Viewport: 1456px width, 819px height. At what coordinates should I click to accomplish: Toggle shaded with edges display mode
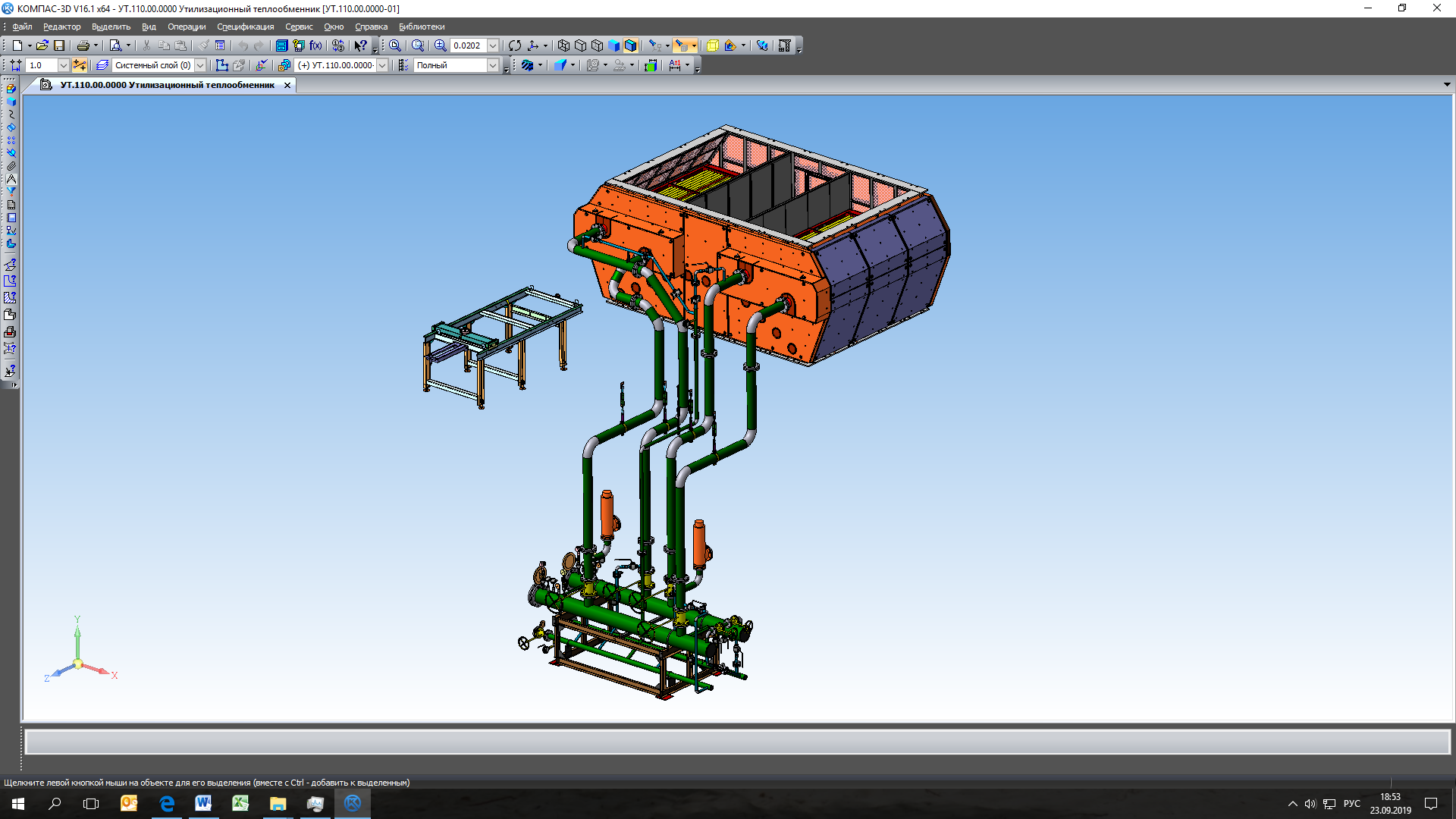630,45
